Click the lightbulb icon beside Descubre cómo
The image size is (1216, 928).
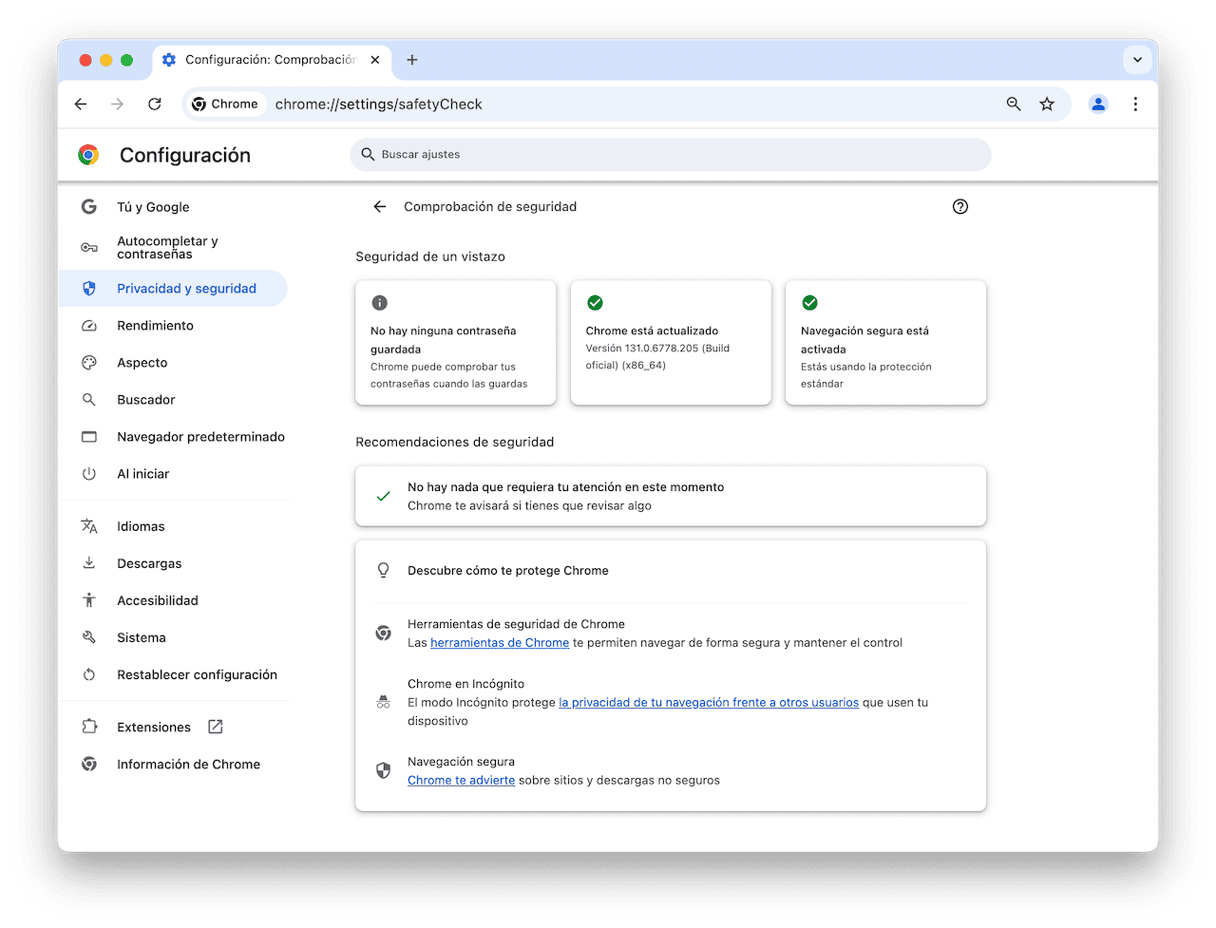tap(383, 571)
